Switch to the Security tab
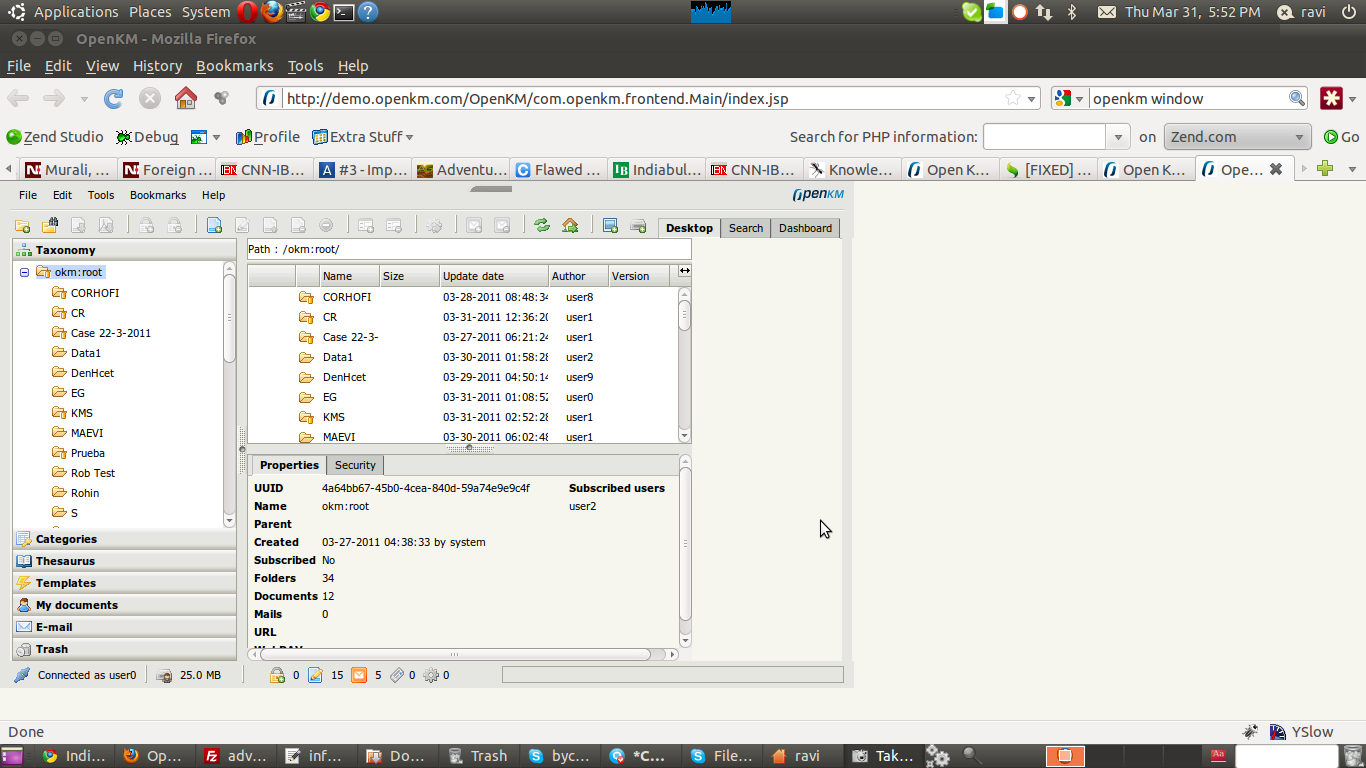1366x768 pixels. pyautogui.click(x=354, y=464)
